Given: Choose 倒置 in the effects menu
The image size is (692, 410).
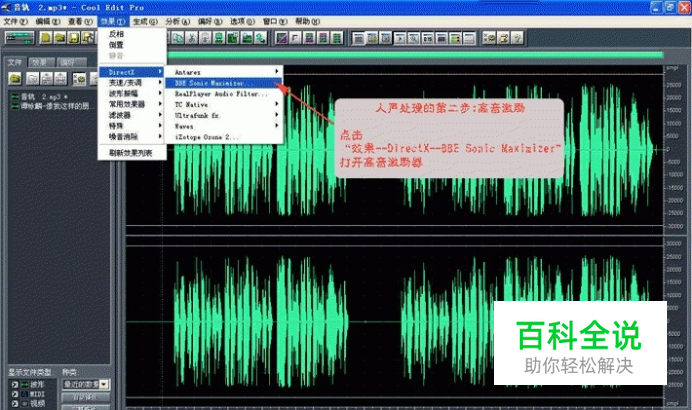Looking at the screenshot, I should coord(132,45).
